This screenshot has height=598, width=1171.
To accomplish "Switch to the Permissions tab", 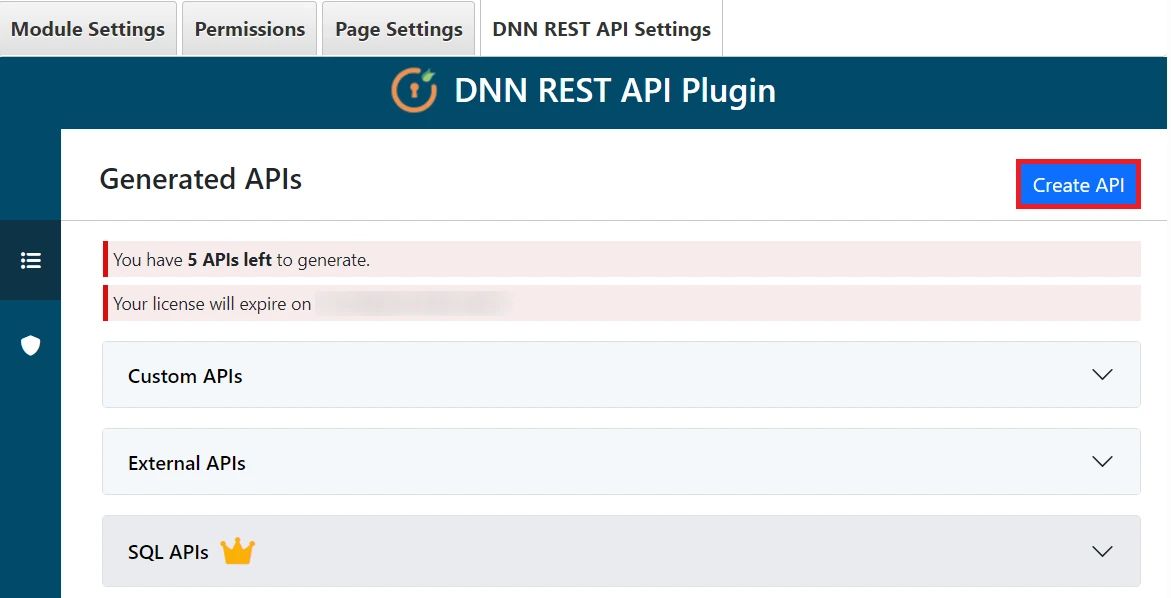I will 249,28.
